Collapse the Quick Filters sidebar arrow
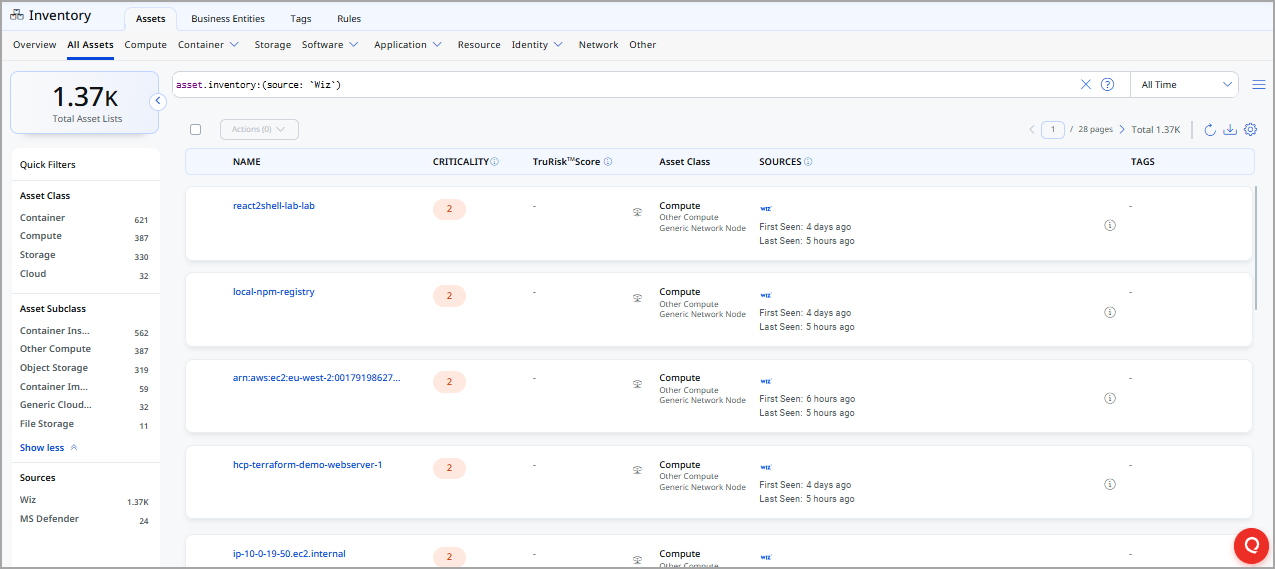The height and width of the screenshot is (569, 1275). click(157, 101)
